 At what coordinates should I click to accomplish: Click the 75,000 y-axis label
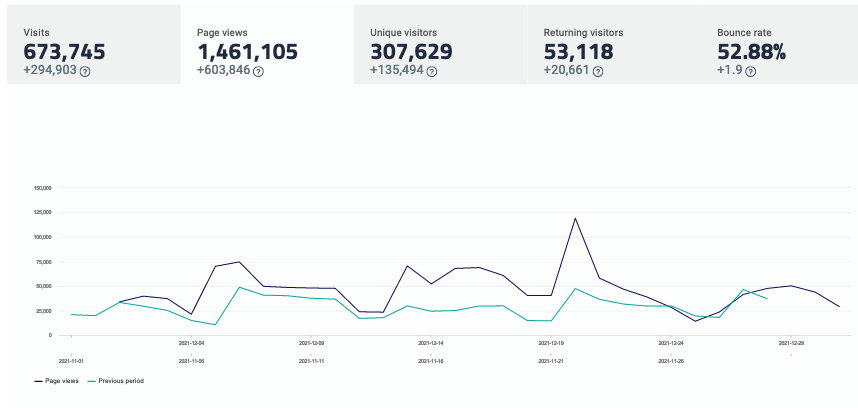click(x=44, y=262)
